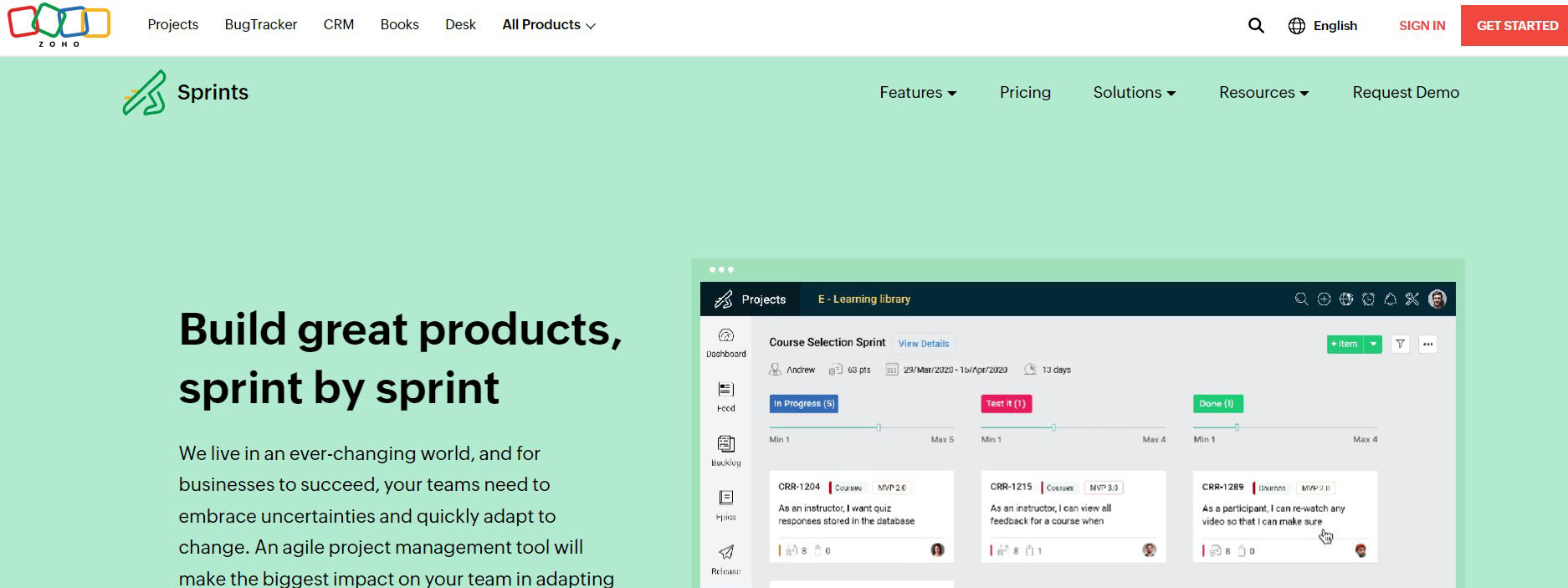Click the E - Learning library title
Viewport: 1568px width, 588px height.
click(864, 299)
